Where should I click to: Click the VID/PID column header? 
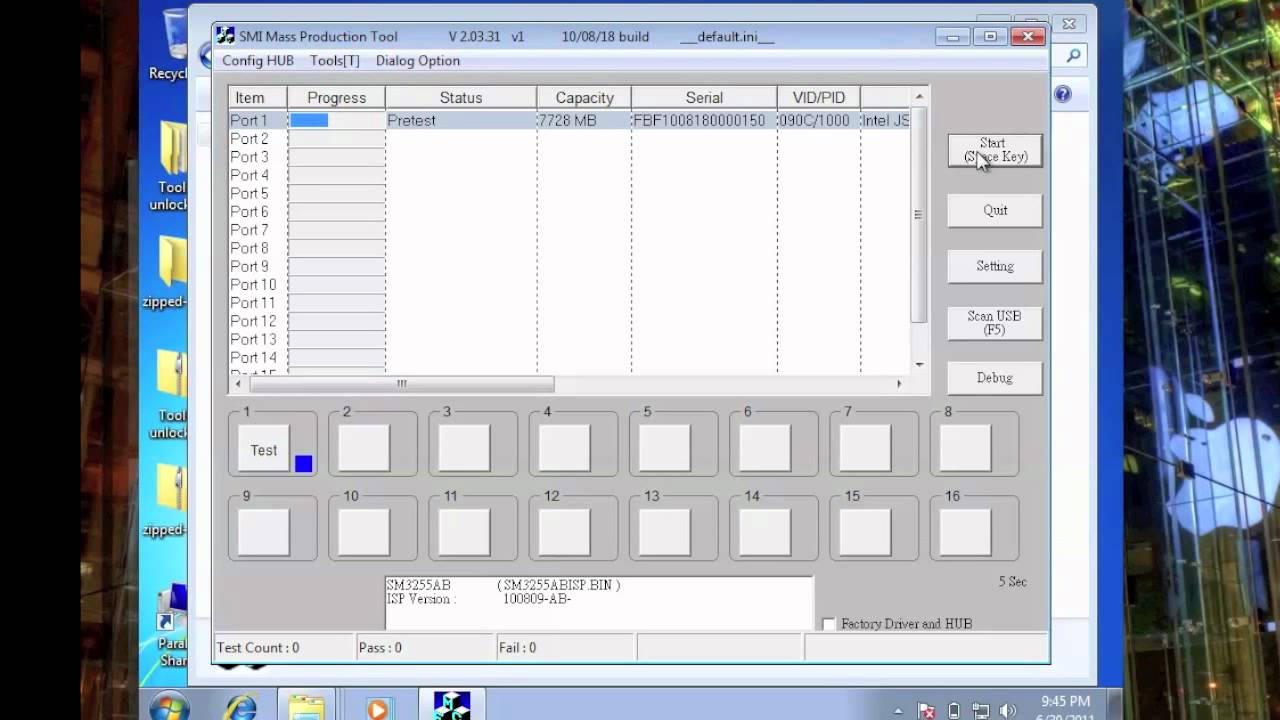819,98
